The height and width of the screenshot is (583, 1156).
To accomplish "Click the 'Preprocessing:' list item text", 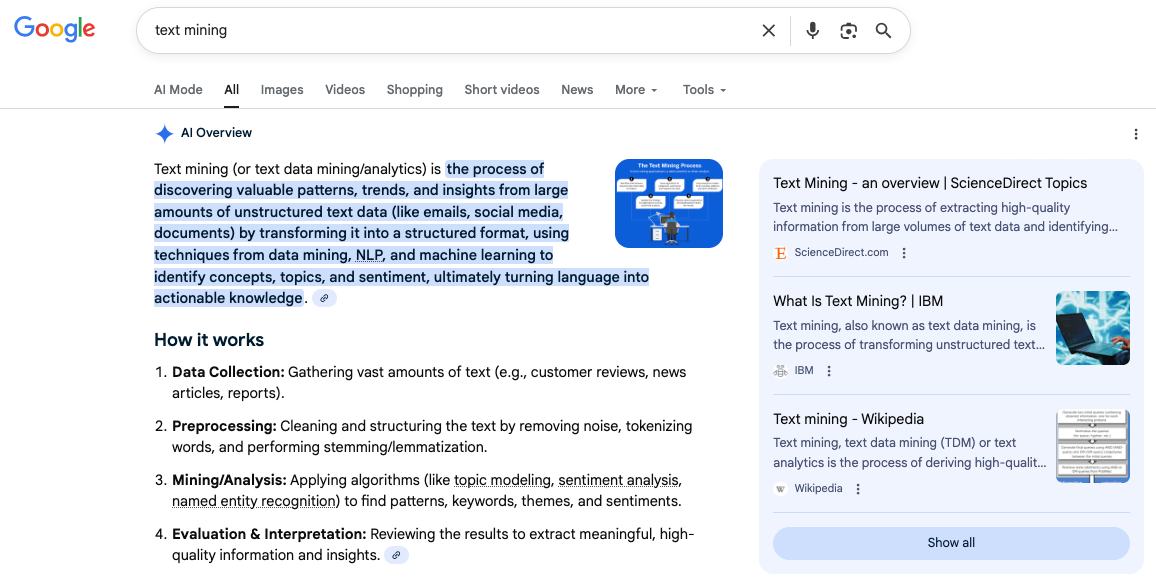I will click(225, 426).
